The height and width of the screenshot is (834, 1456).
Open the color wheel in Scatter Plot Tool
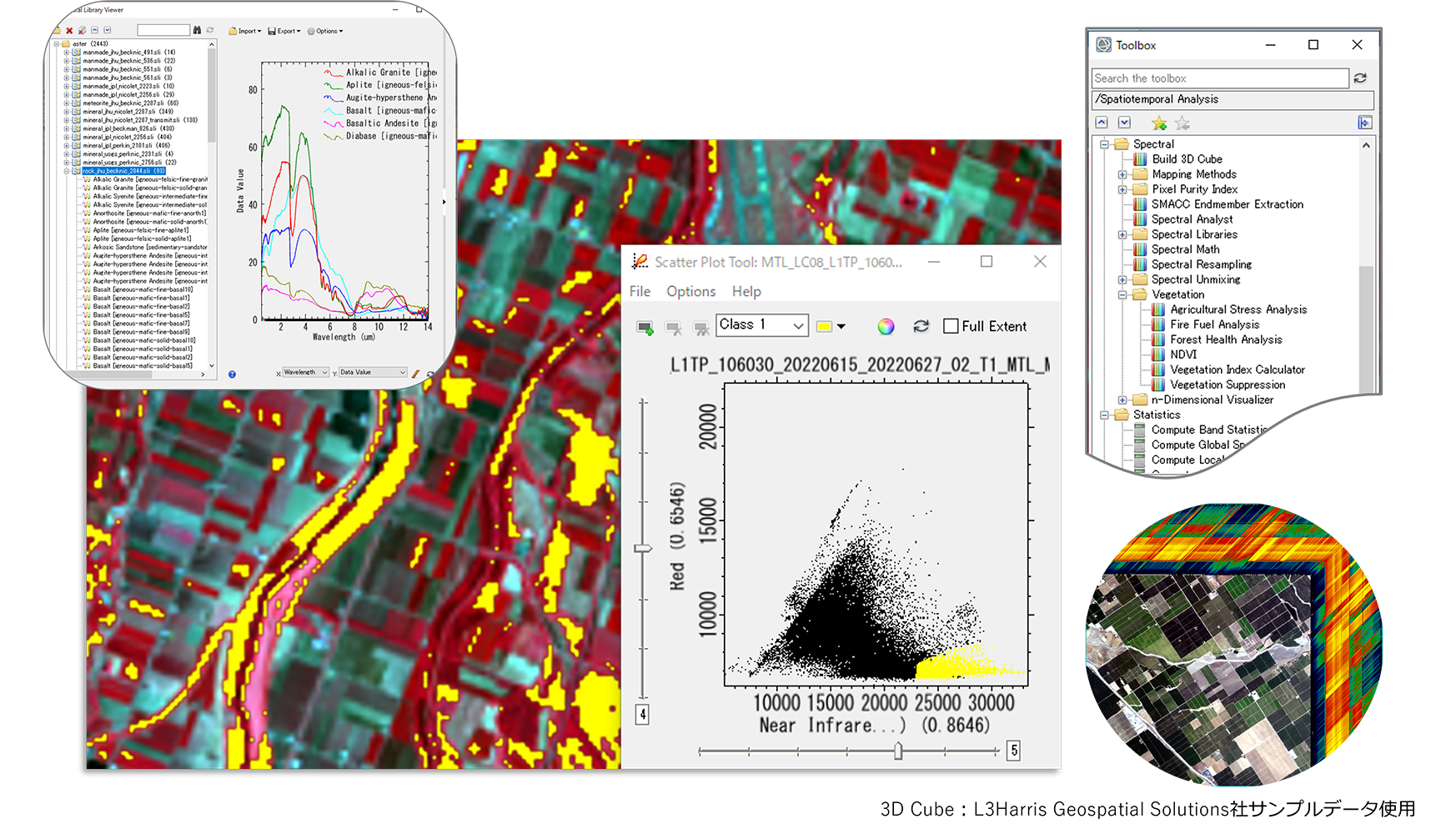(x=886, y=327)
